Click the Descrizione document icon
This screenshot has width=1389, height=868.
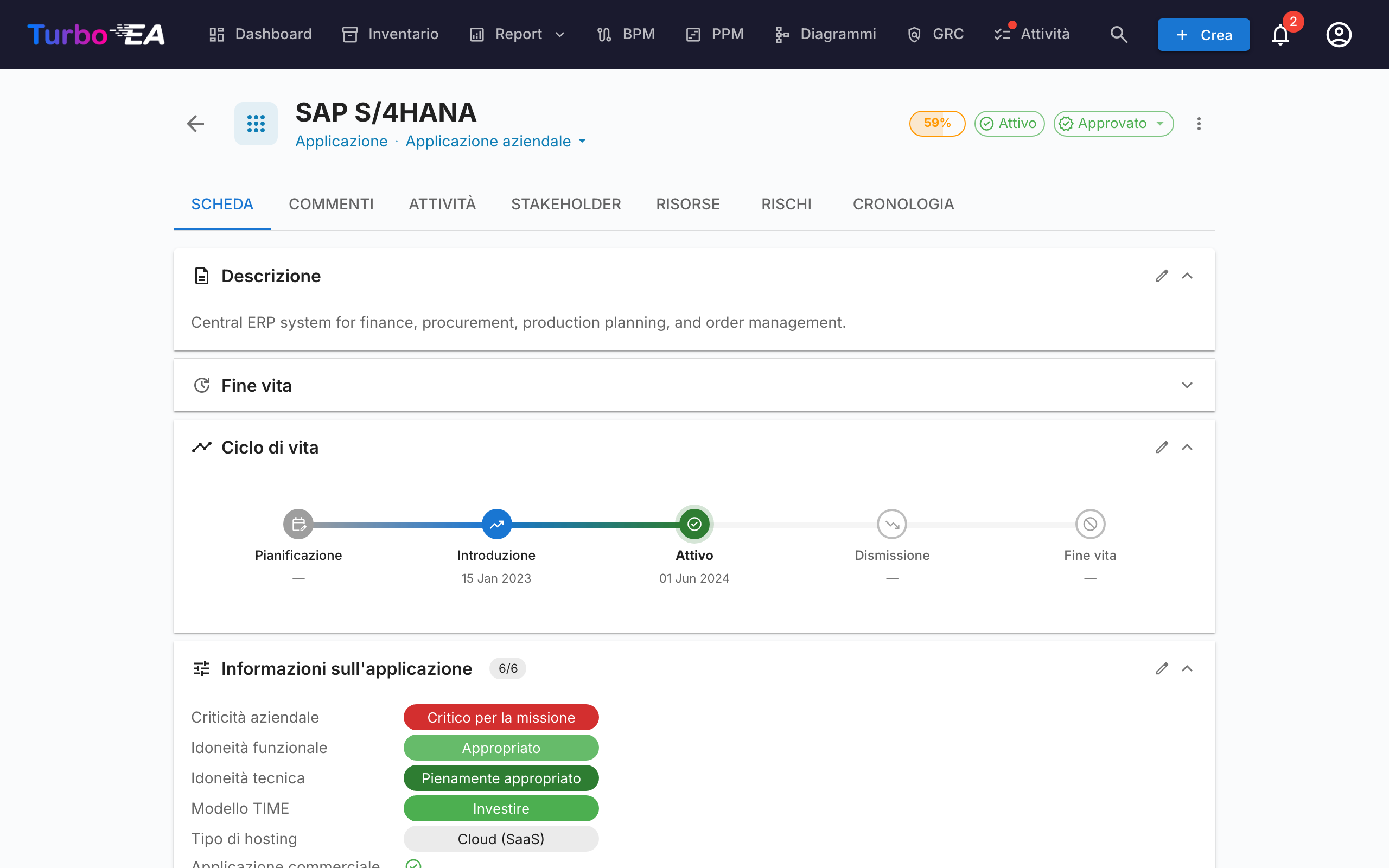(201, 276)
